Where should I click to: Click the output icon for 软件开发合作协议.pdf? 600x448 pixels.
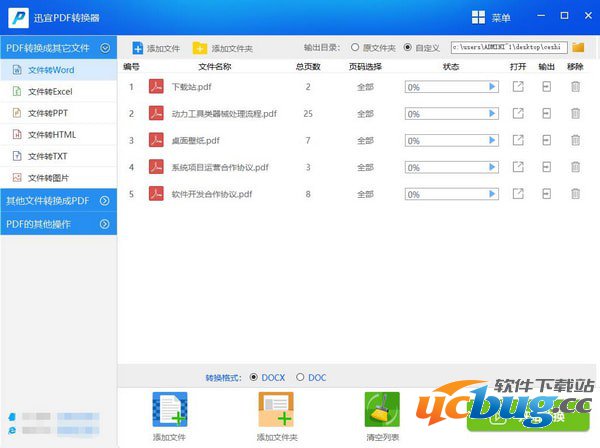tap(546, 193)
